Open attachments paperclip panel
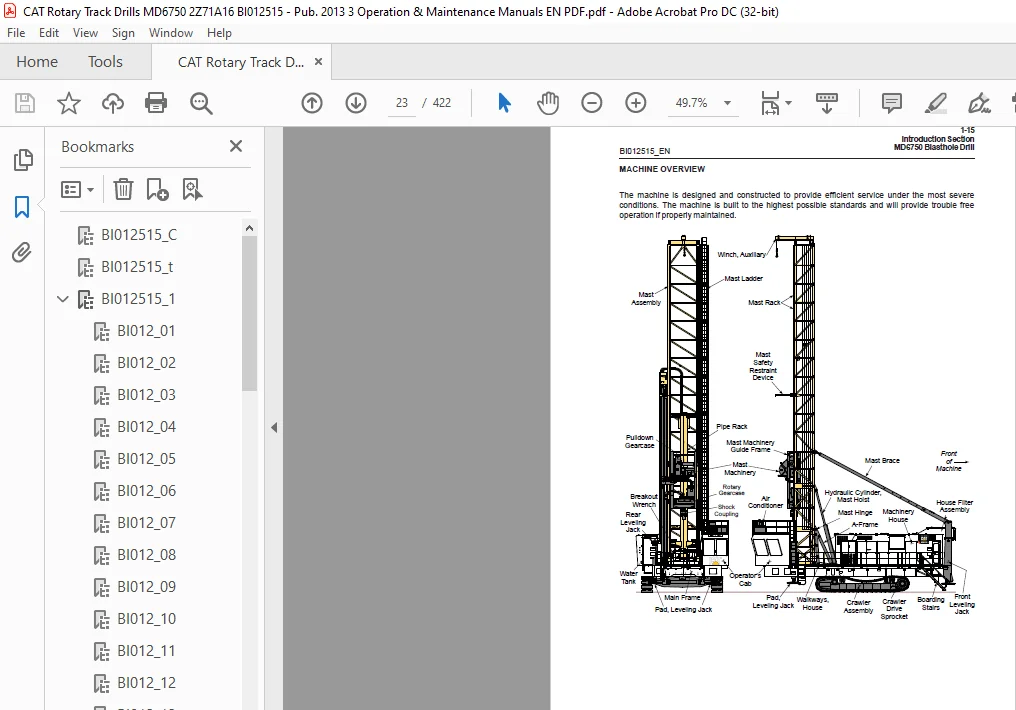 [22, 252]
